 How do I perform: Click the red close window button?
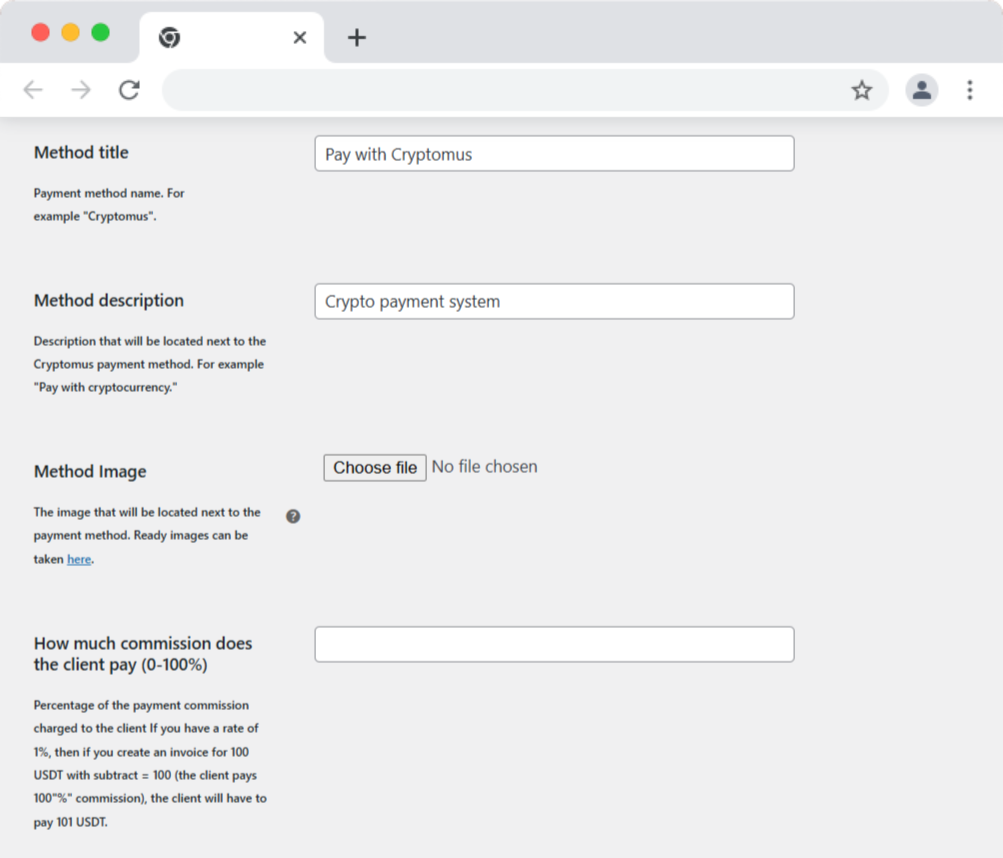tap(41, 32)
